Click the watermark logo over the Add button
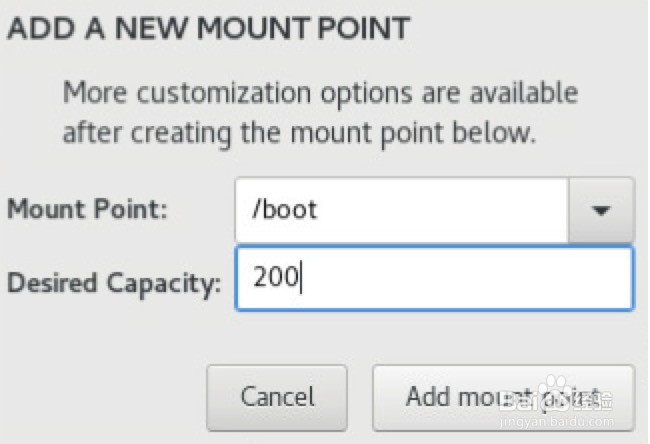The image size is (650, 444). point(556,396)
